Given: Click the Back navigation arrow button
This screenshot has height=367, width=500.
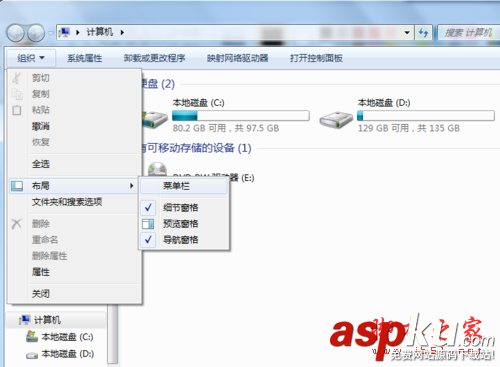Looking at the screenshot, I should 15,33.
